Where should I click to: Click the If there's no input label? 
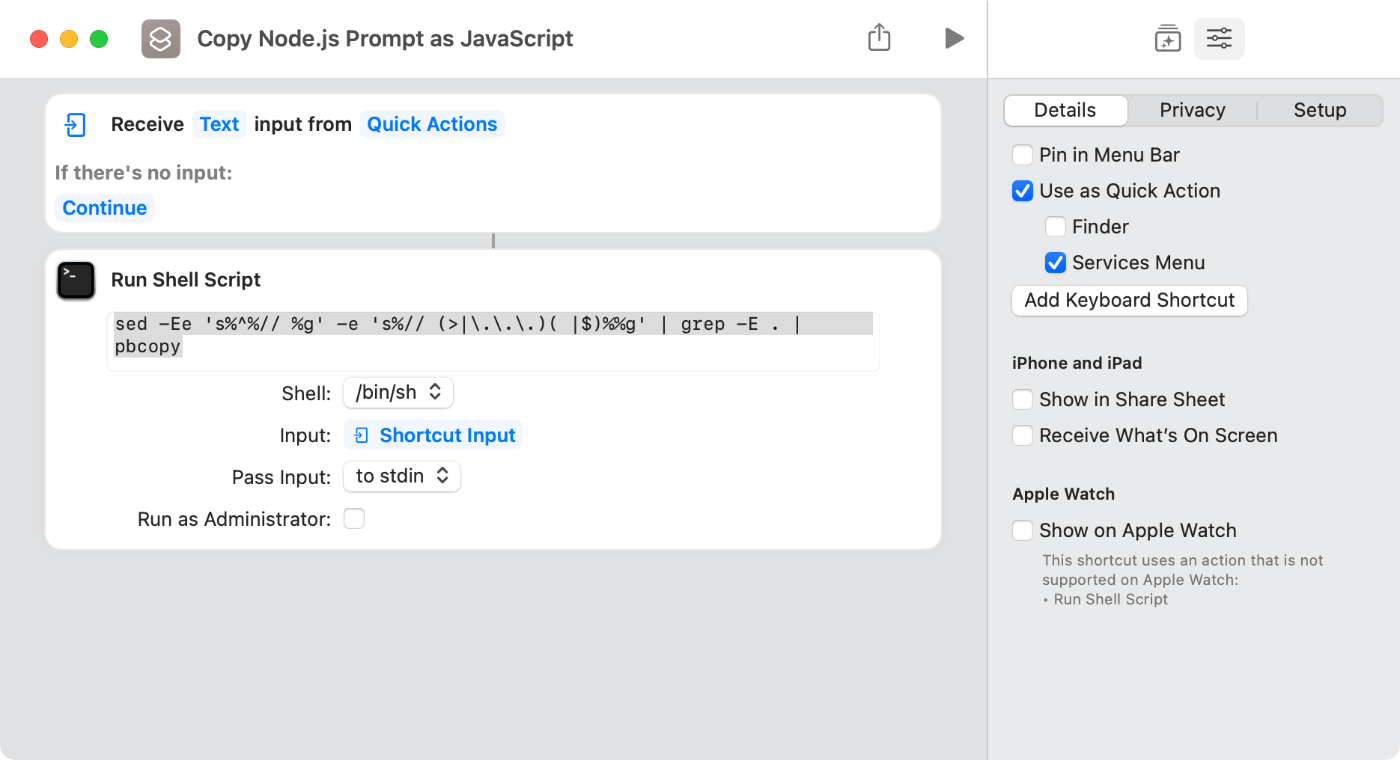[x=143, y=173]
